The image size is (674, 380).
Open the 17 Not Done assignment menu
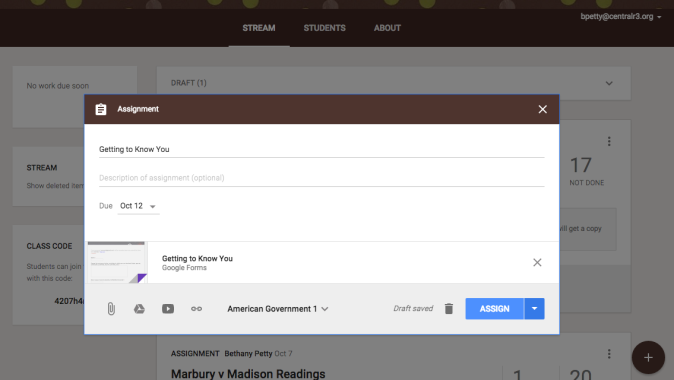pyautogui.click(x=609, y=141)
